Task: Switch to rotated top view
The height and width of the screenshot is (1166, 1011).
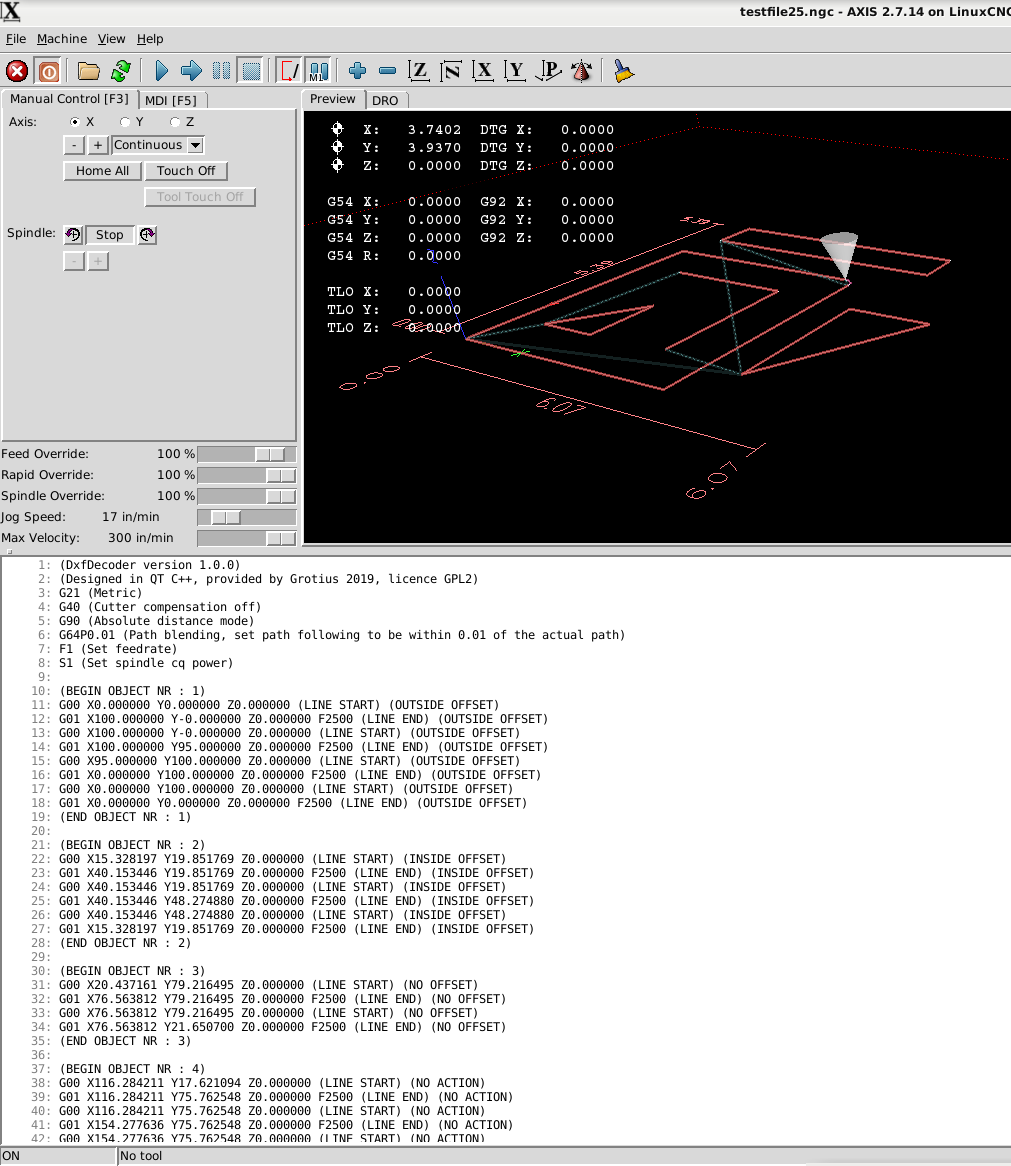Action: click(x=450, y=71)
